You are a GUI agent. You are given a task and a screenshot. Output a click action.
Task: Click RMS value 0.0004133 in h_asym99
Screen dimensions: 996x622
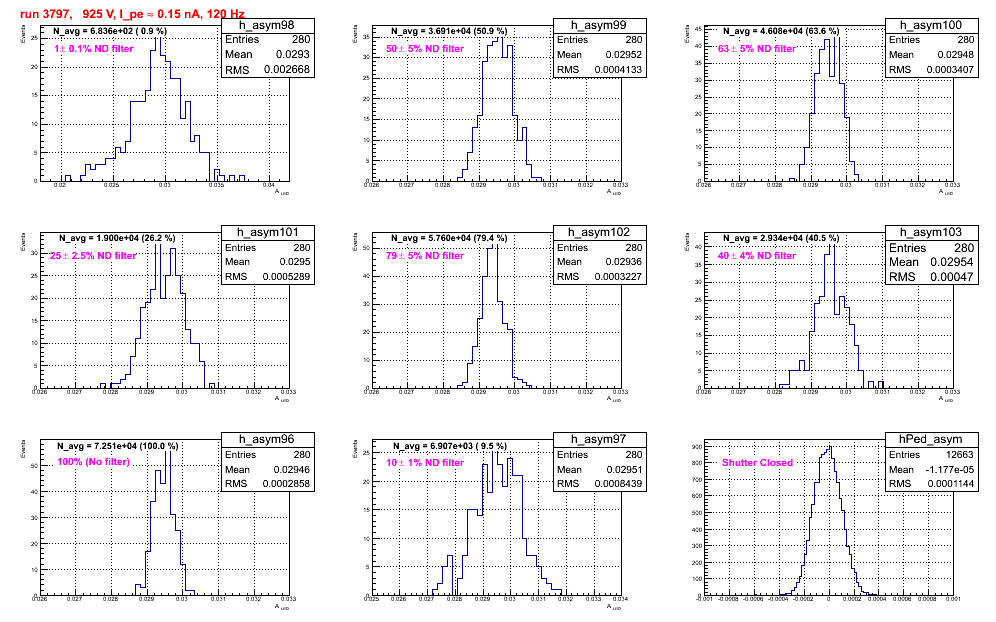pyautogui.click(x=619, y=70)
